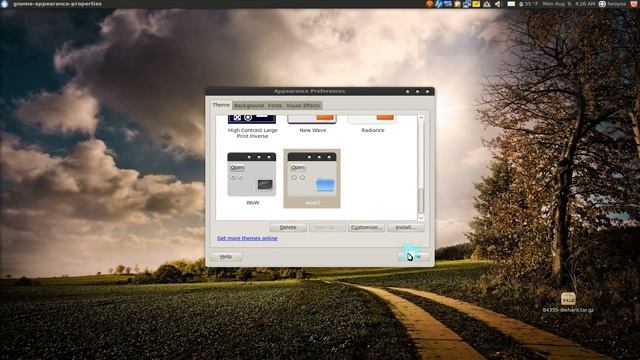Click the warning triangle tray icon
Viewport: 640px width, 360px height.
pyautogui.click(x=487, y=4)
